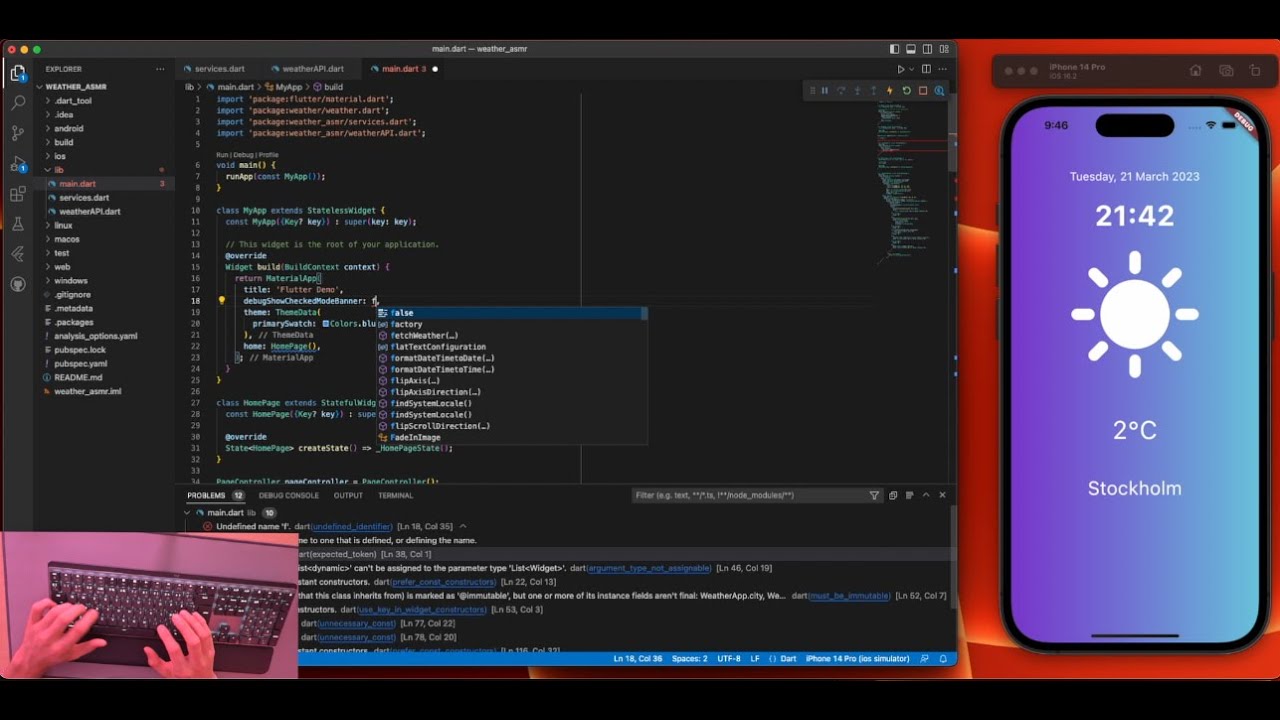
Task: Open the Debug Console panel tab
Action: pyautogui.click(x=289, y=496)
